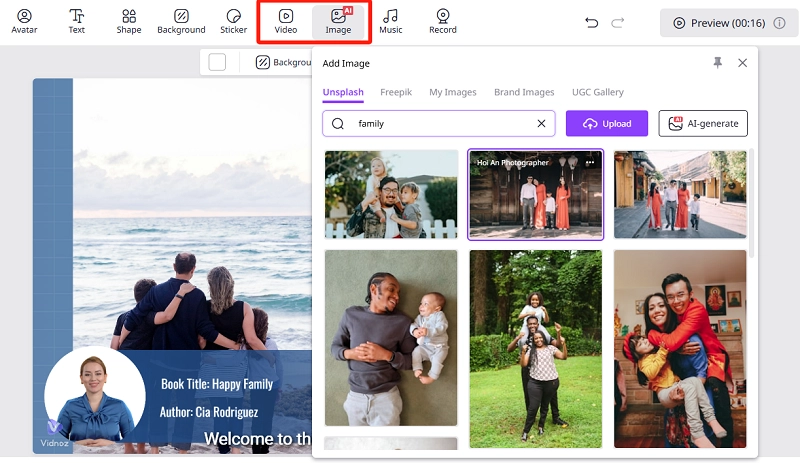Close the Add Image panel
This screenshot has height=463, width=800.
coord(742,63)
